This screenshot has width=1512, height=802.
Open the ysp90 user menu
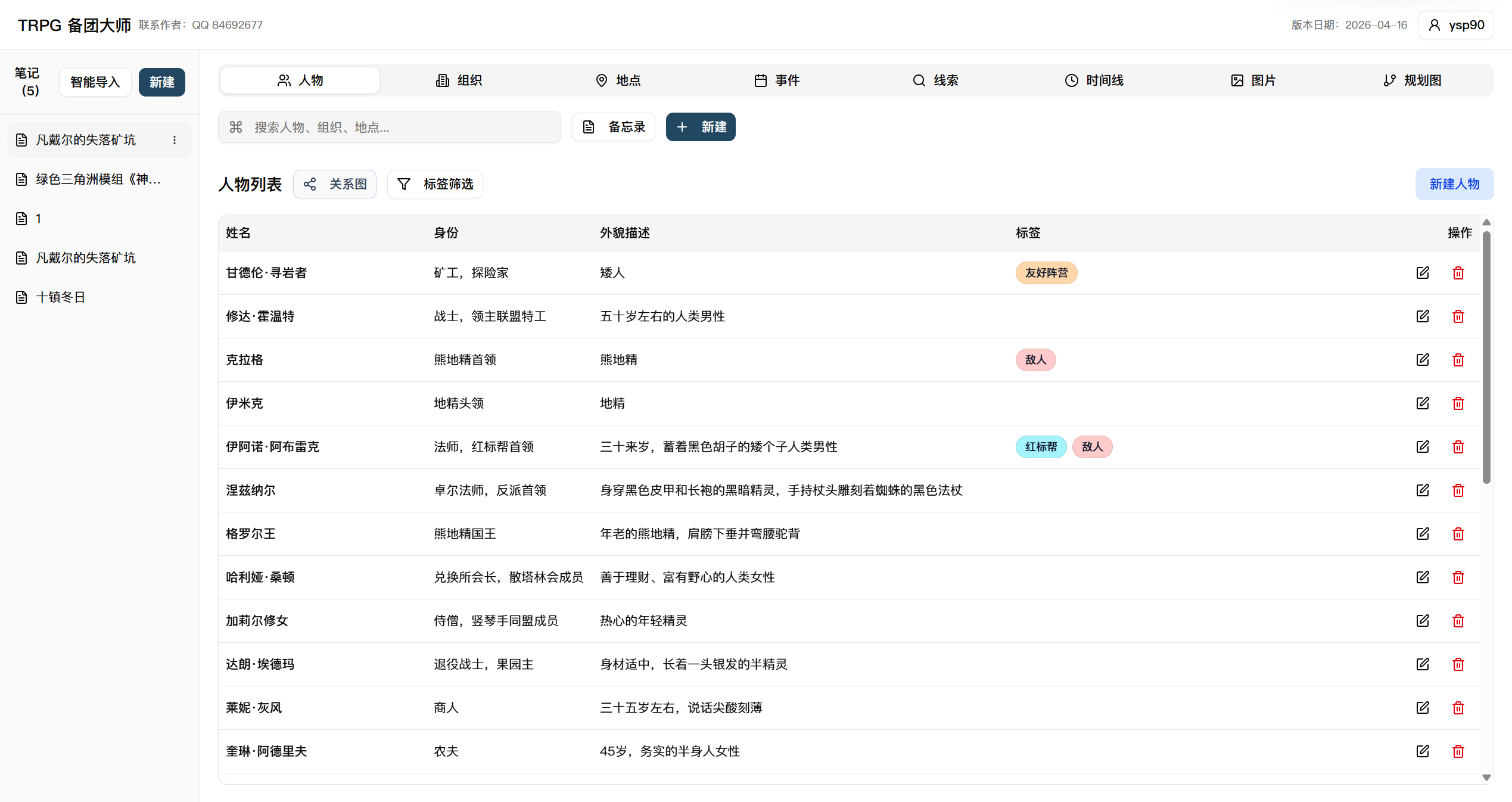point(1455,25)
